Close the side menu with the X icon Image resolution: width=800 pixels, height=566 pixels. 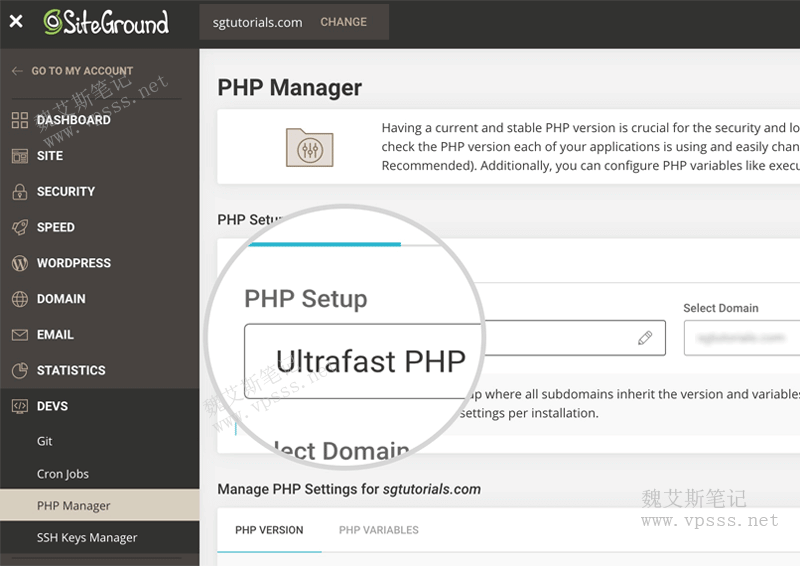coord(16,21)
